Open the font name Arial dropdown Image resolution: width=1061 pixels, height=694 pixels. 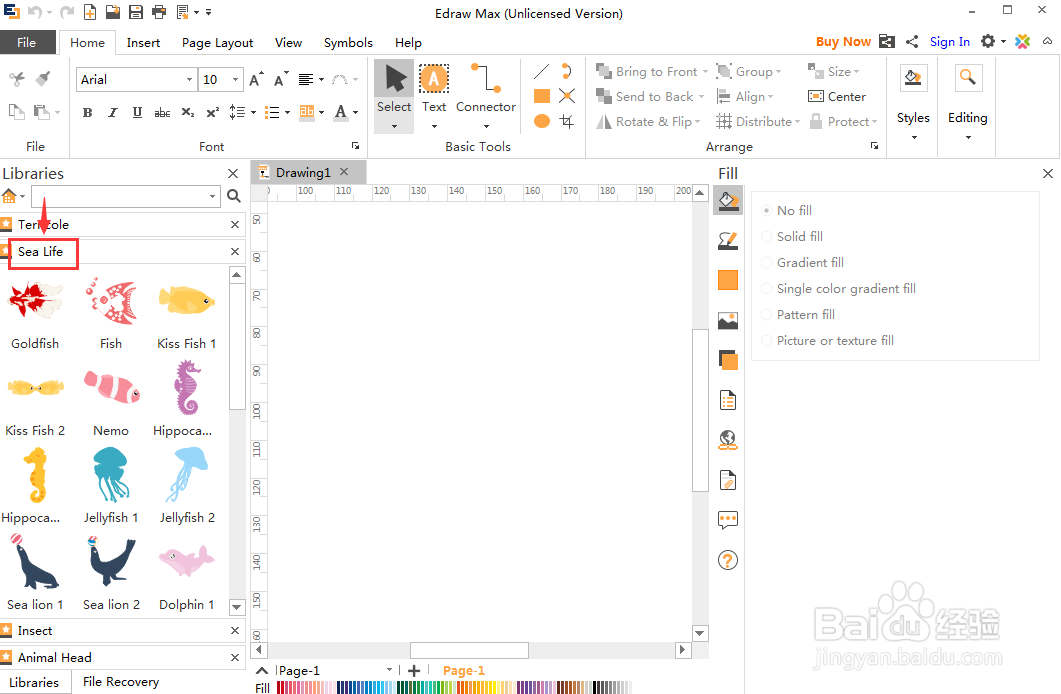[x=189, y=80]
